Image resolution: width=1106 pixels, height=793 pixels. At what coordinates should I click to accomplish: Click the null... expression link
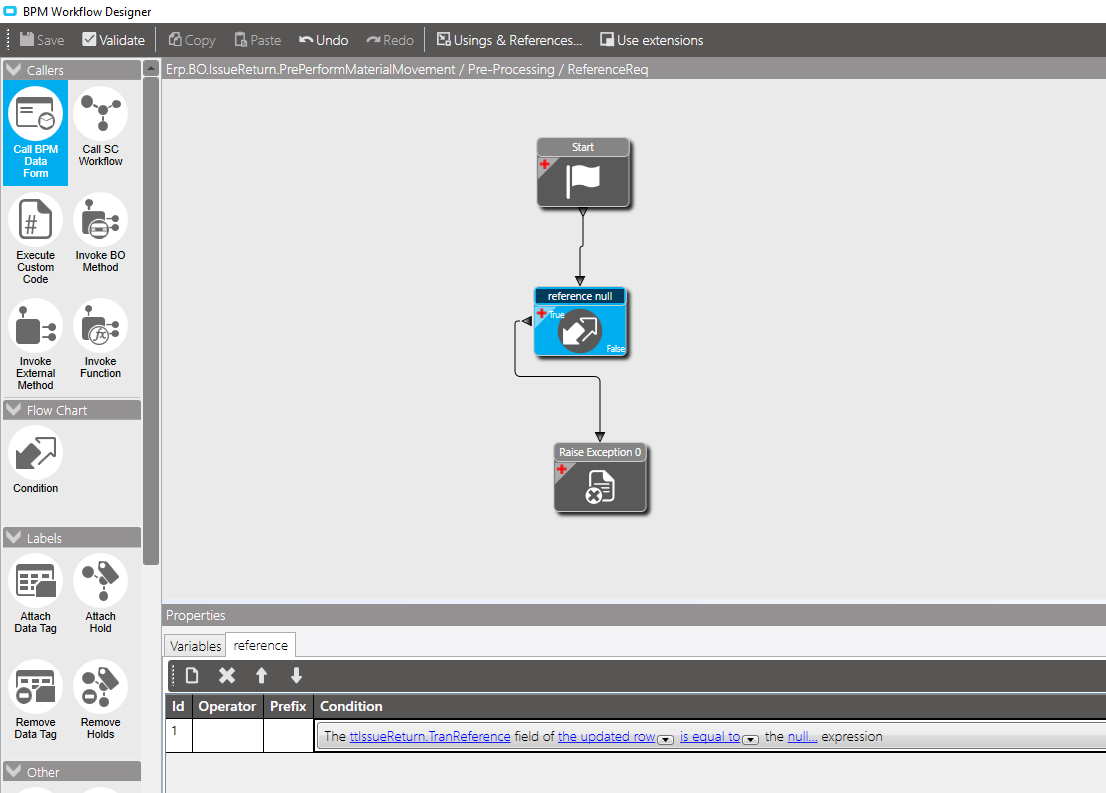[802, 736]
